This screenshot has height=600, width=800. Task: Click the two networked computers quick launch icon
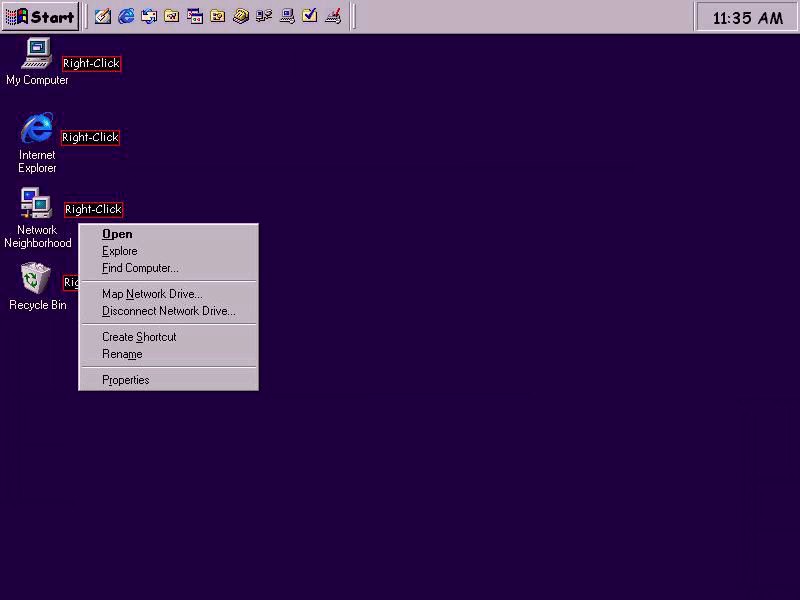tap(264, 16)
